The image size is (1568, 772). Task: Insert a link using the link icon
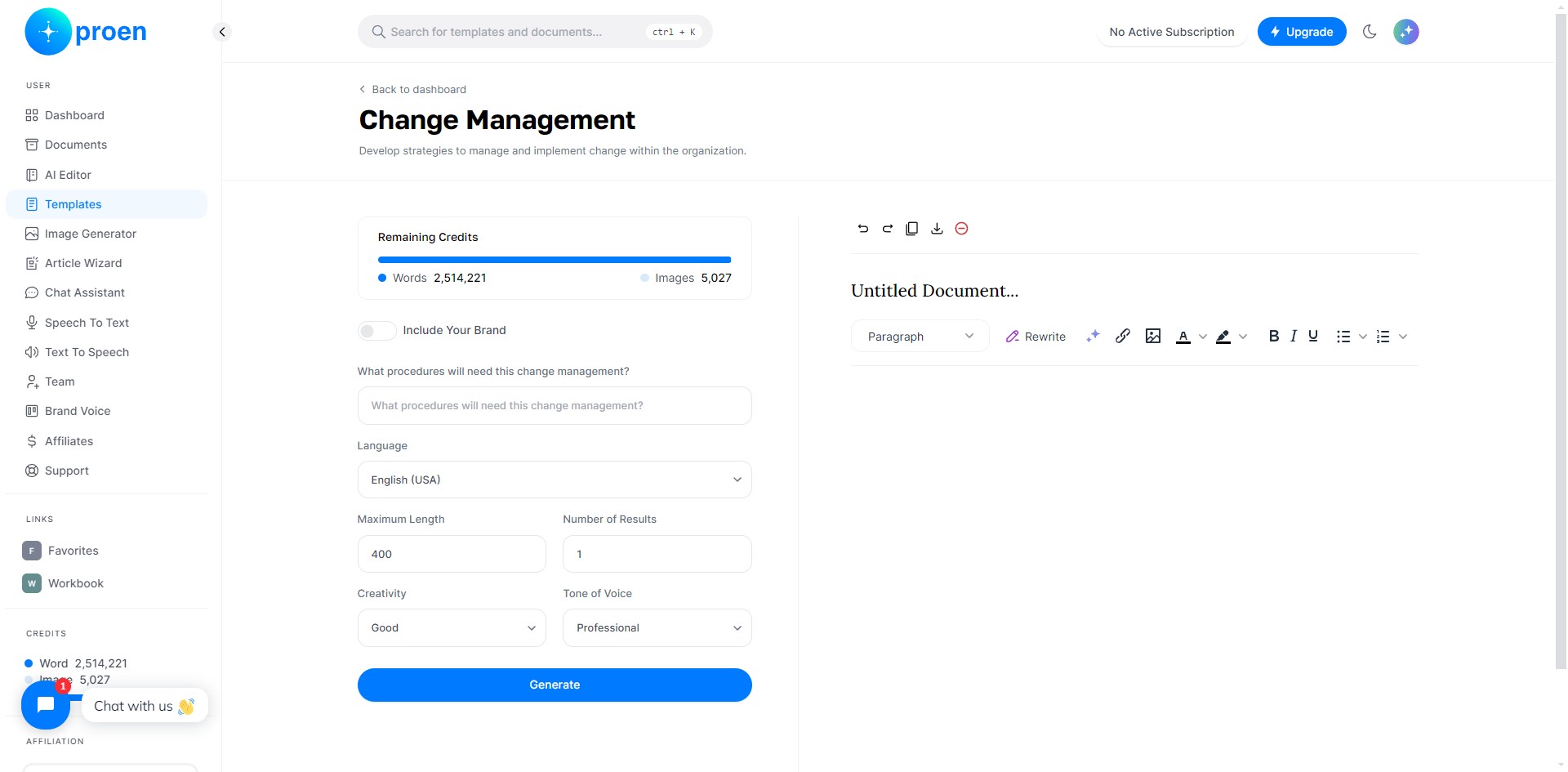pos(1123,336)
